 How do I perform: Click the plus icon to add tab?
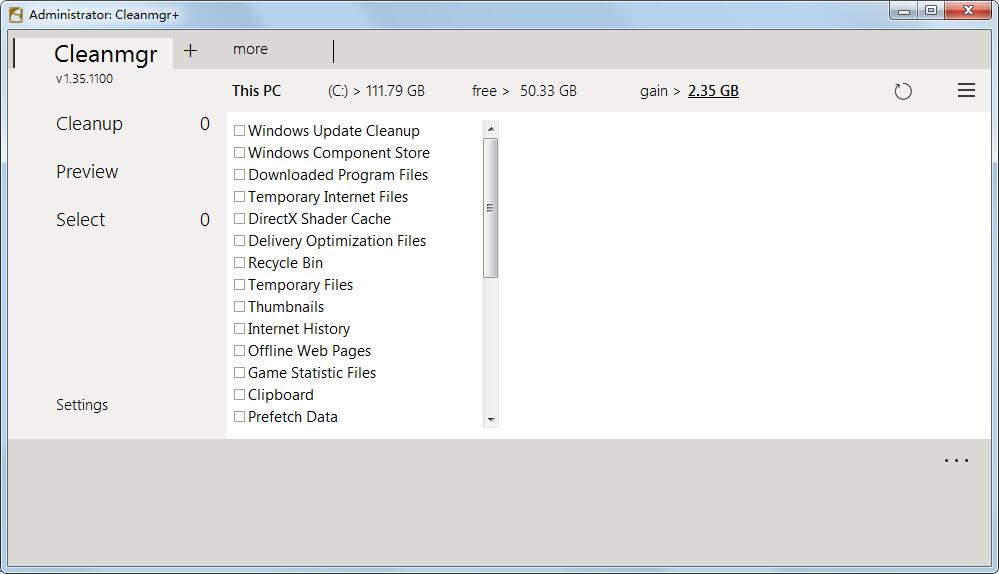tap(190, 50)
